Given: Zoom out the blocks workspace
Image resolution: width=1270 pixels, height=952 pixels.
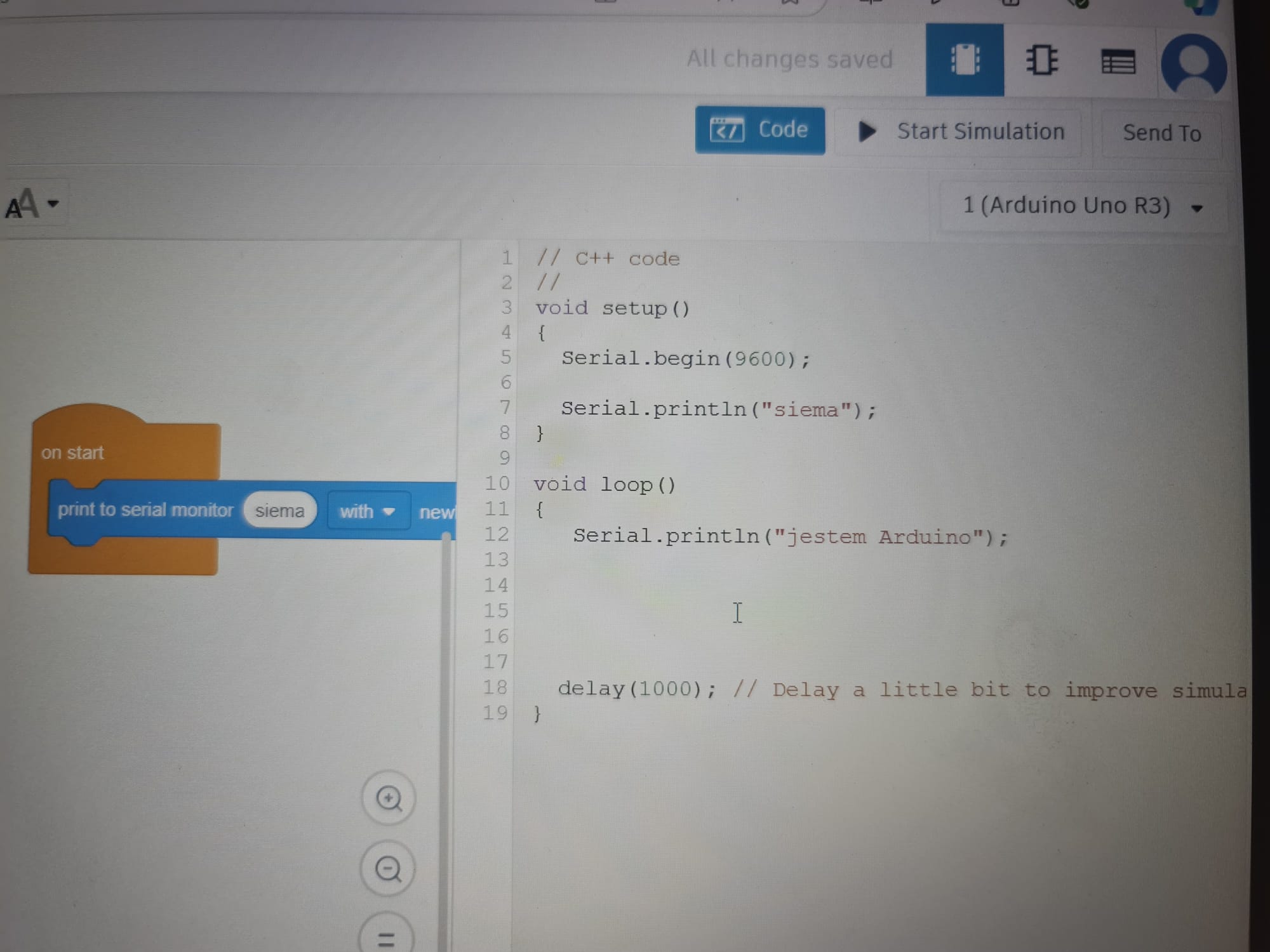Looking at the screenshot, I should click(388, 869).
